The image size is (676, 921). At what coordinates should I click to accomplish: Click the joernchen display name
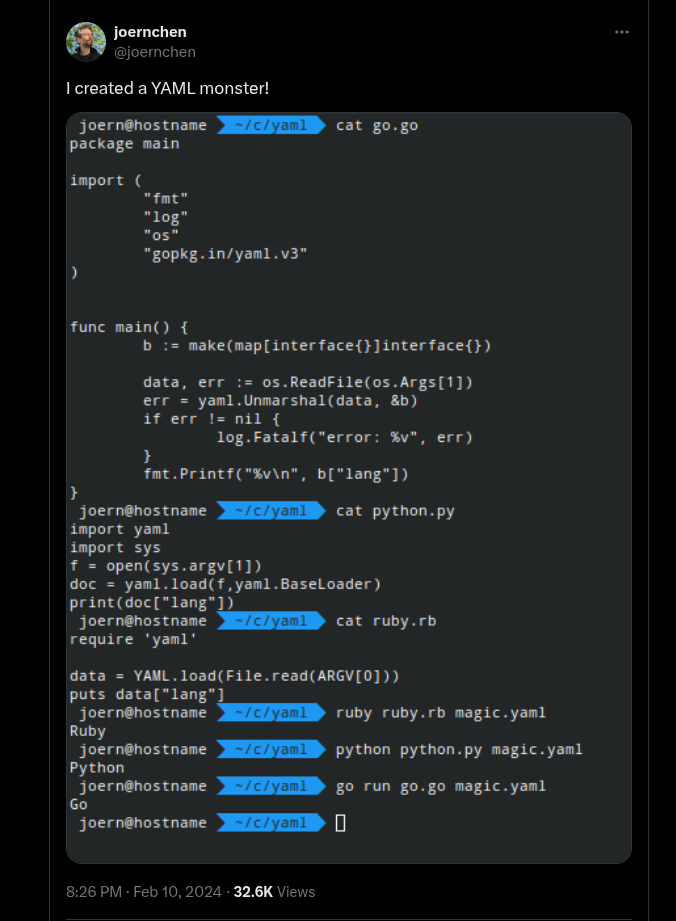[x=150, y=32]
